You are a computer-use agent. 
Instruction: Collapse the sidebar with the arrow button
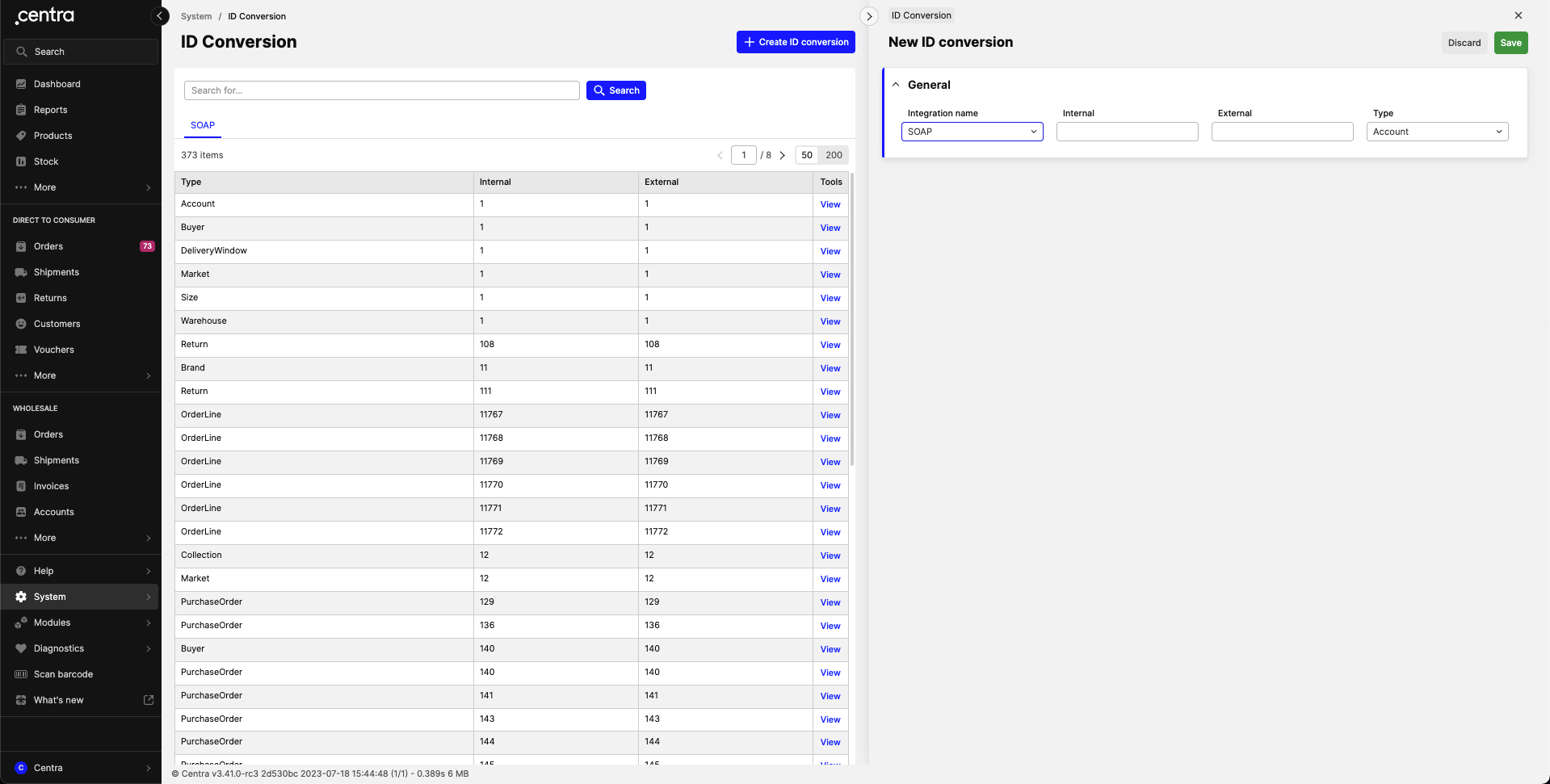click(160, 16)
